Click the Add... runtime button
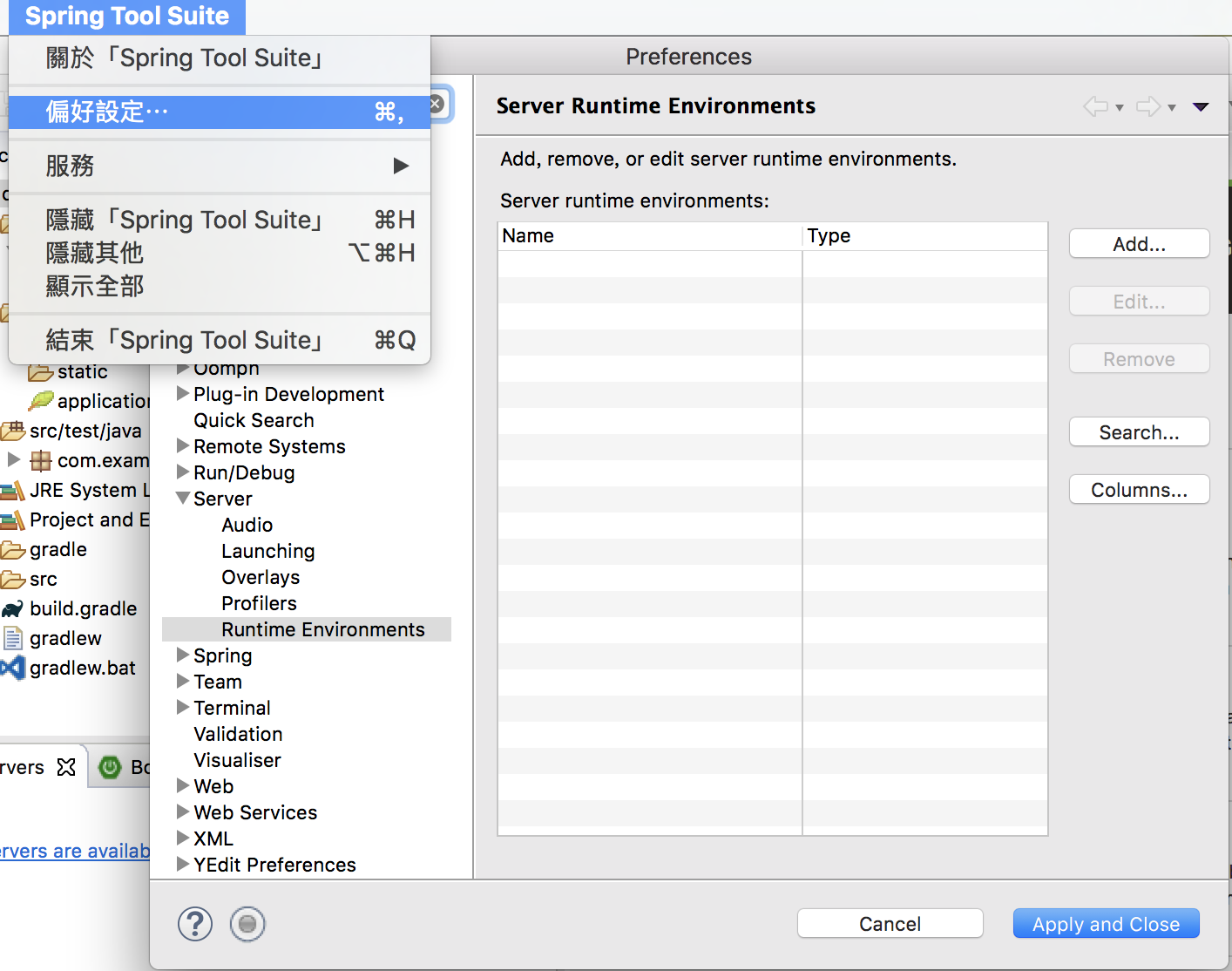 1140,244
